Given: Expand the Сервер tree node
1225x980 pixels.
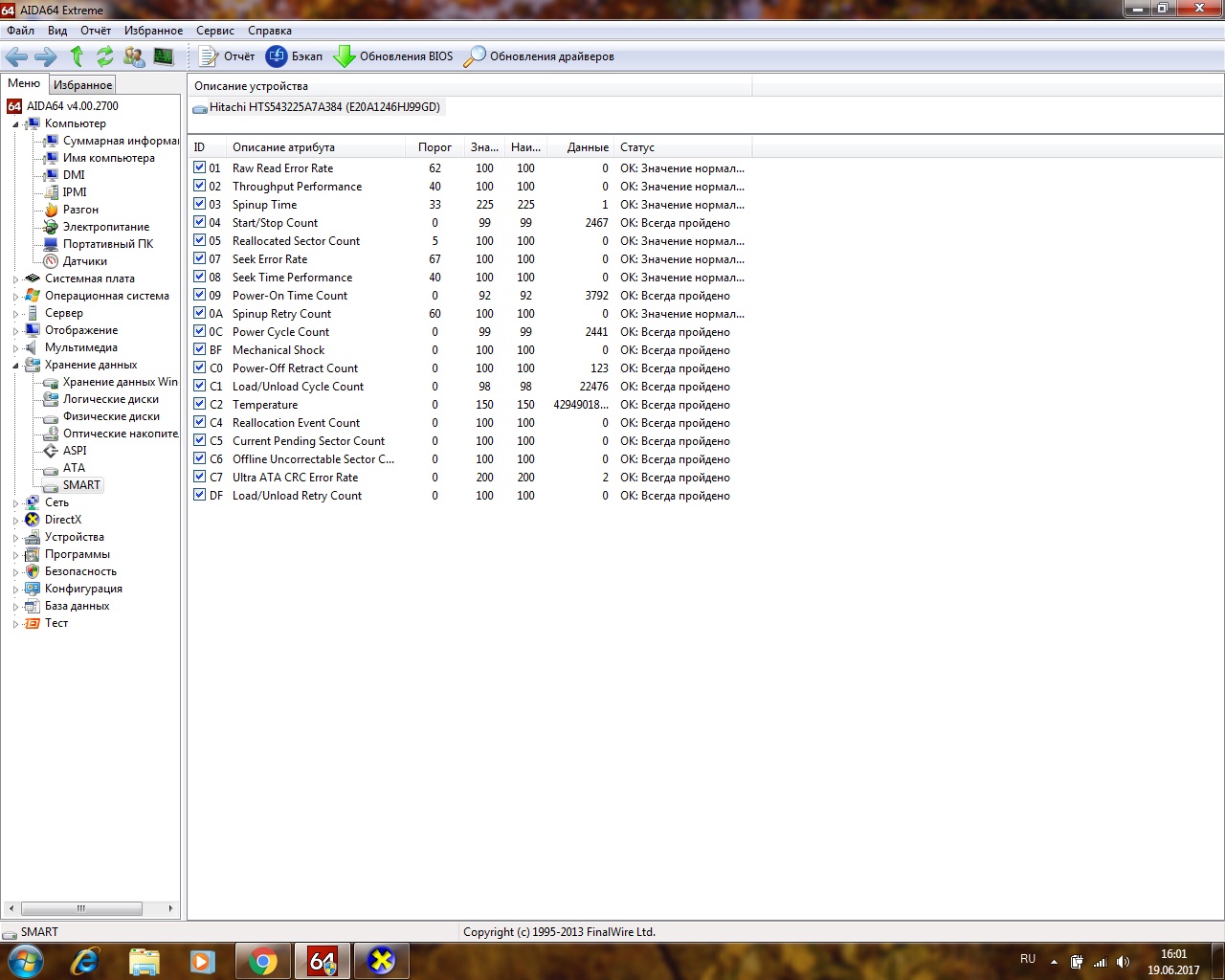Looking at the screenshot, I should coord(15,314).
